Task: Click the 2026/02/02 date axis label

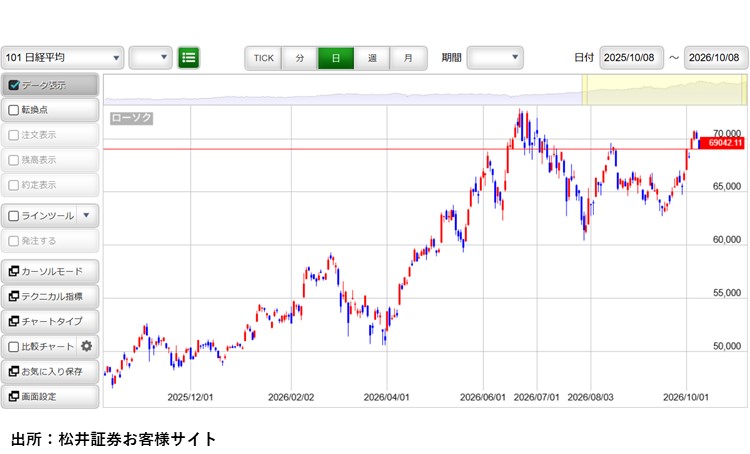Action: click(x=291, y=397)
